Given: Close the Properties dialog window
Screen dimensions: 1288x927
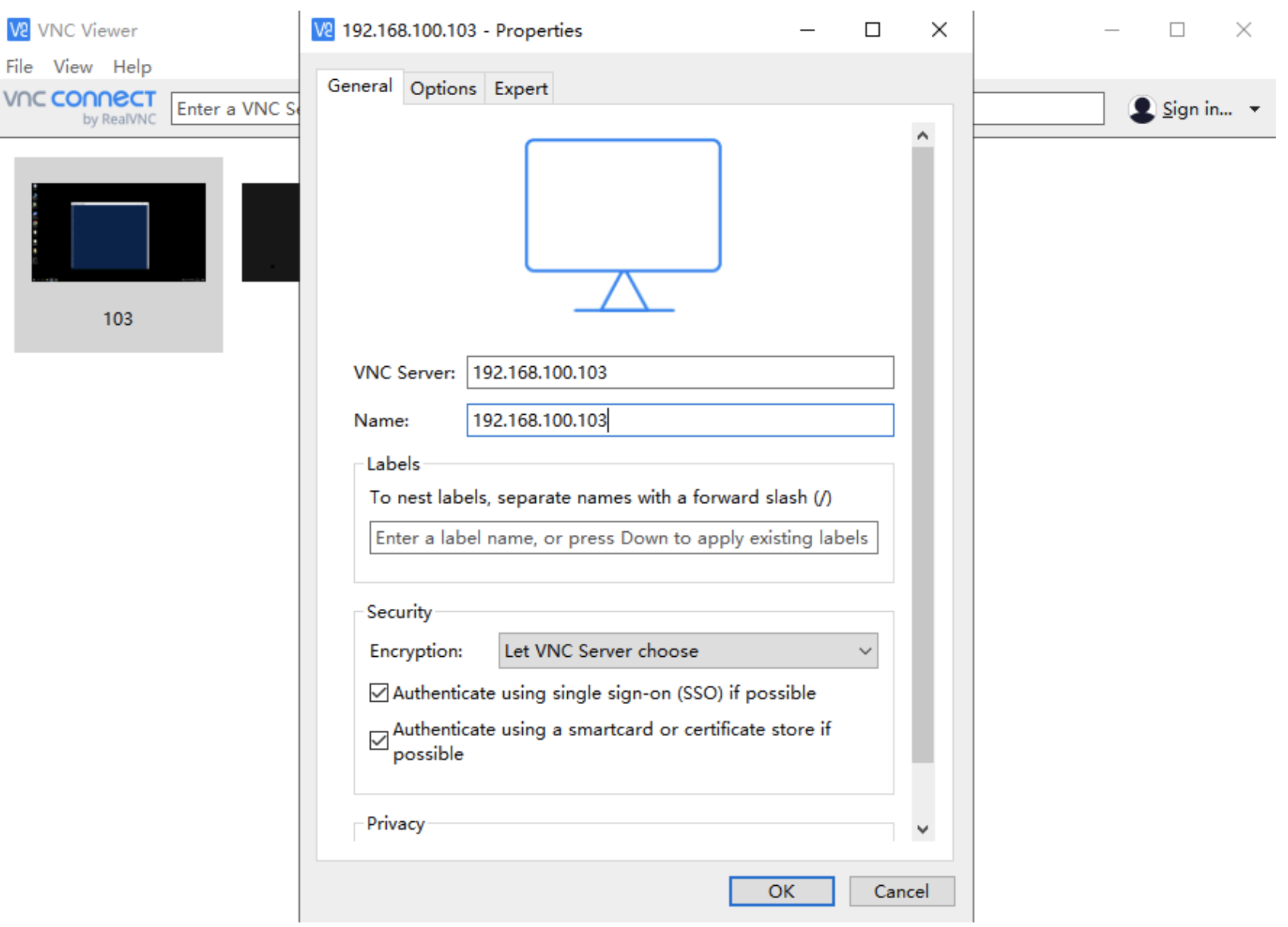Looking at the screenshot, I should tap(939, 30).
